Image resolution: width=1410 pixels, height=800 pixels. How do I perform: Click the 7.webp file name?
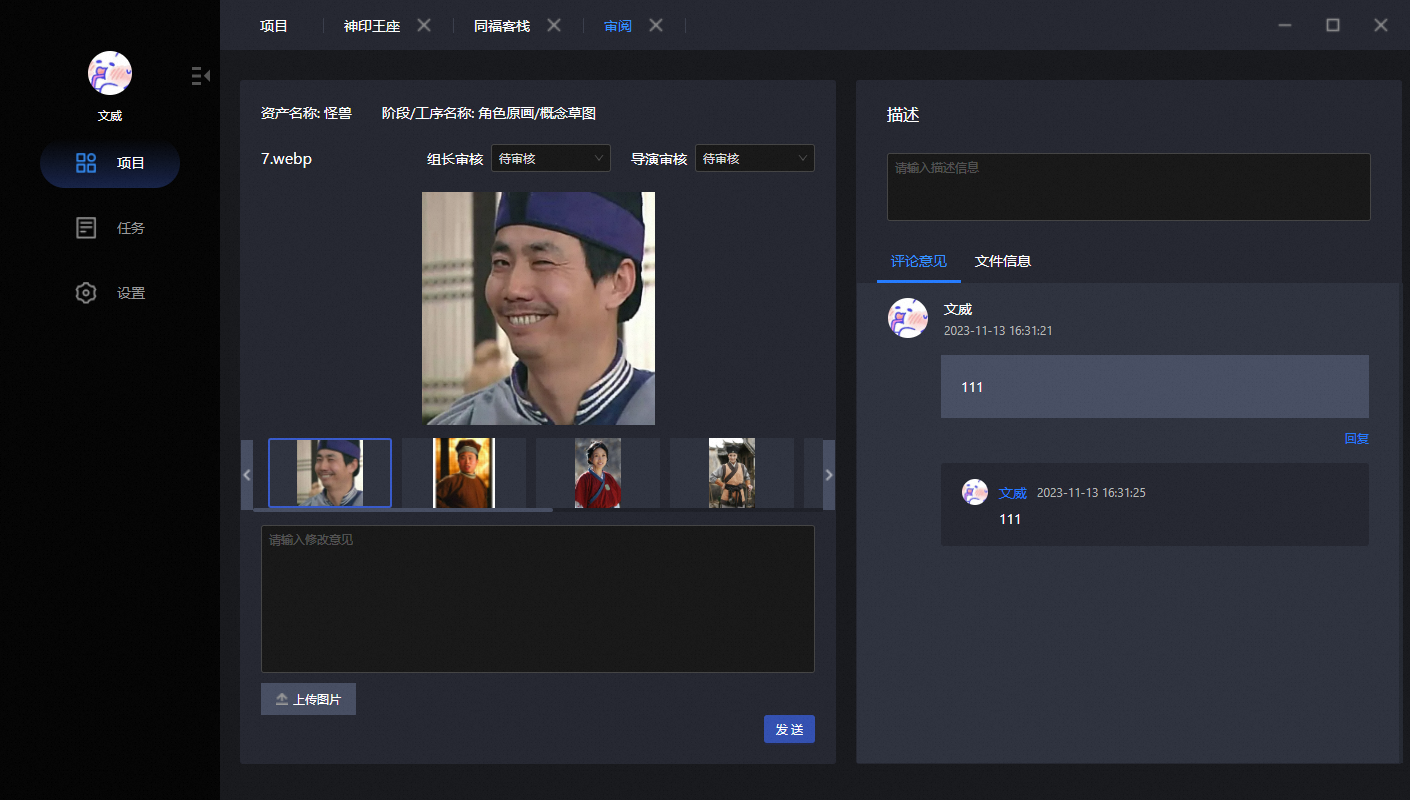287,158
